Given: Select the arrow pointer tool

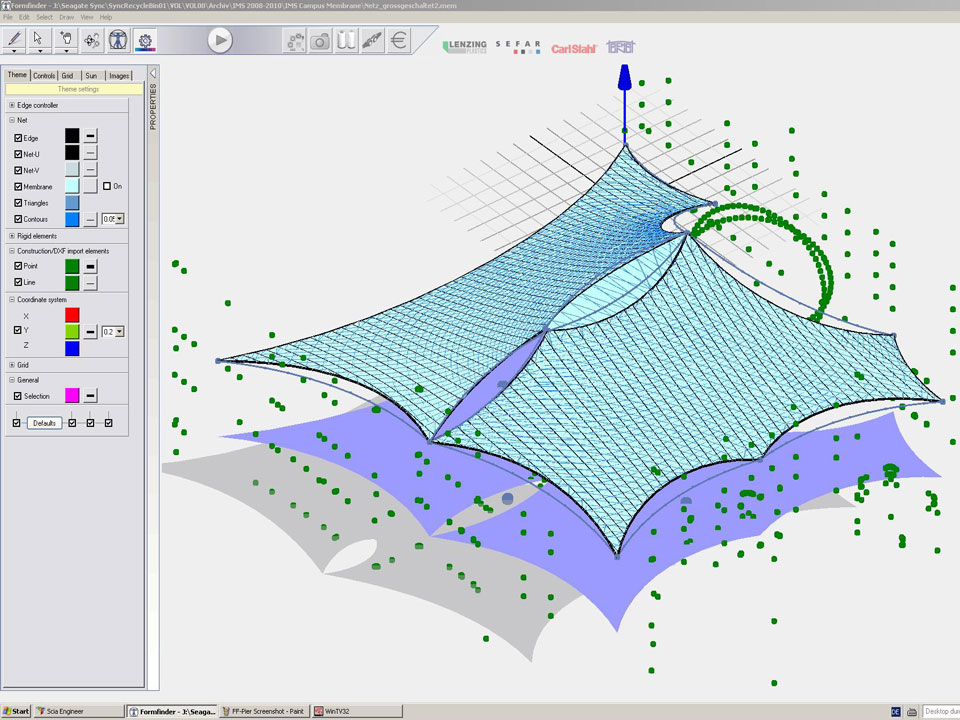Looking at the screenshot, I should [39, 39].
